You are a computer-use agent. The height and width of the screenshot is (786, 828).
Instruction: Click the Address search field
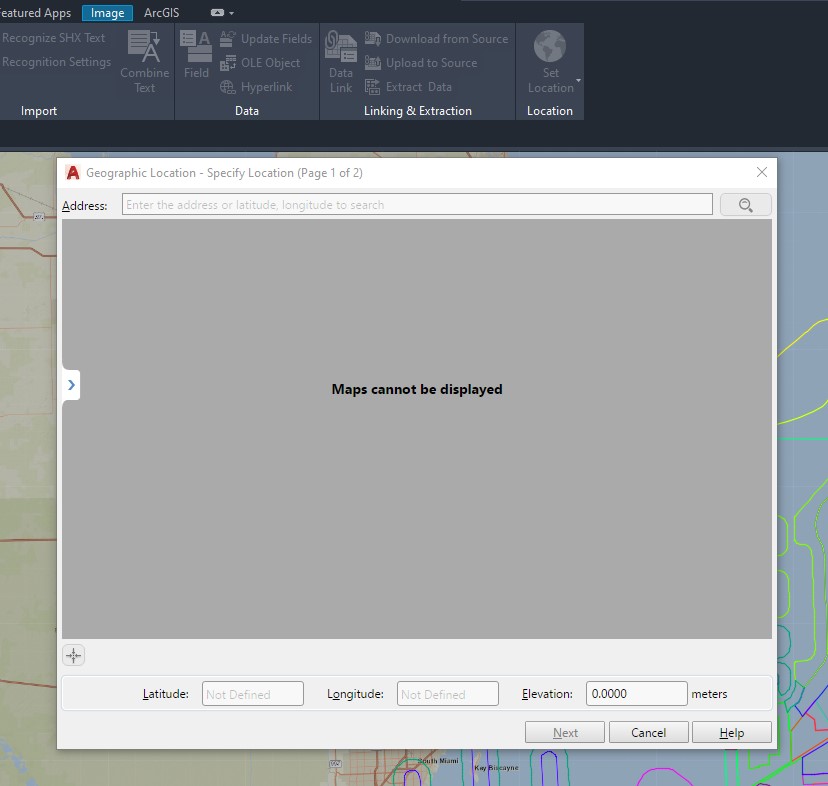[x=416, y=204]
